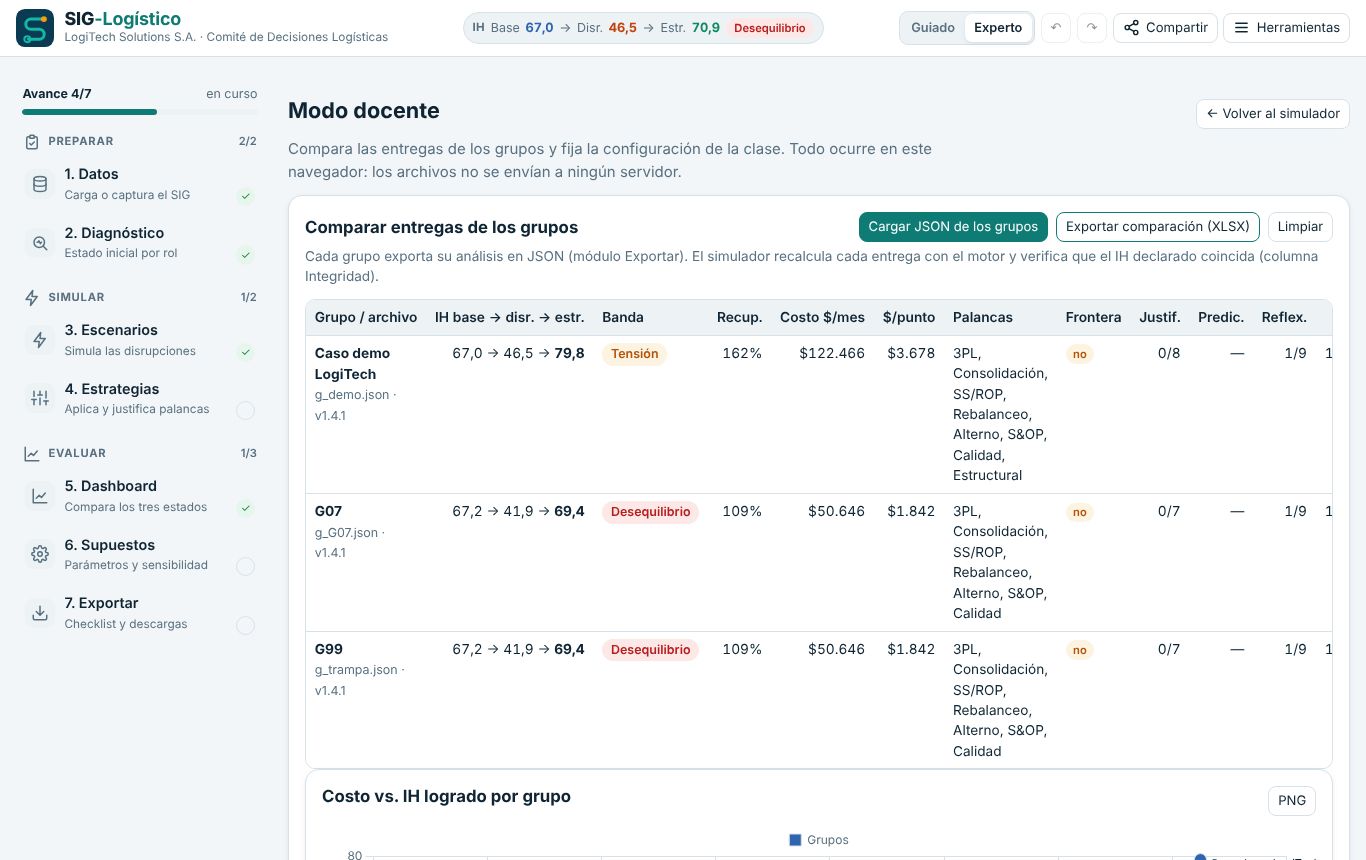Click the blue Grupos legend swatch
The image size is (1366, 860).
coord(795,840)
